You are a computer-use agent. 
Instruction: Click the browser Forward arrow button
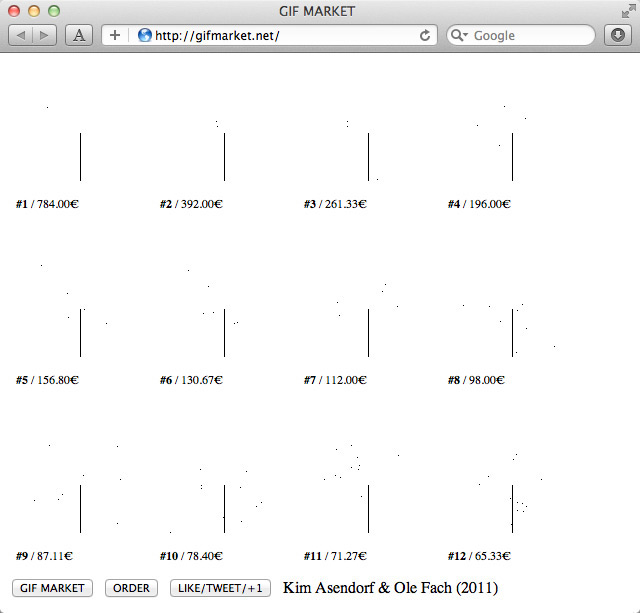pos(46,35)
